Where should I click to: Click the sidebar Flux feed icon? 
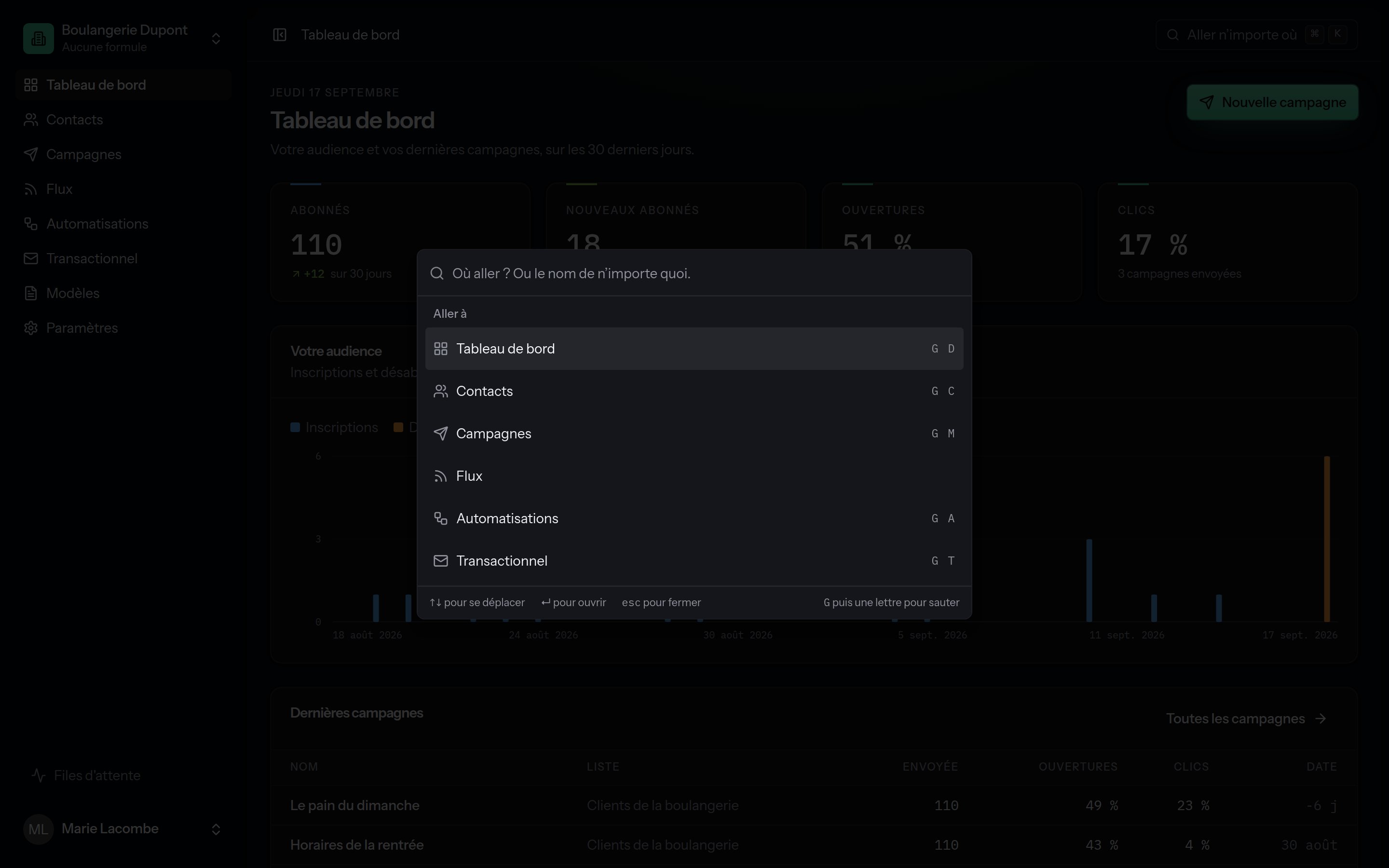31,189
